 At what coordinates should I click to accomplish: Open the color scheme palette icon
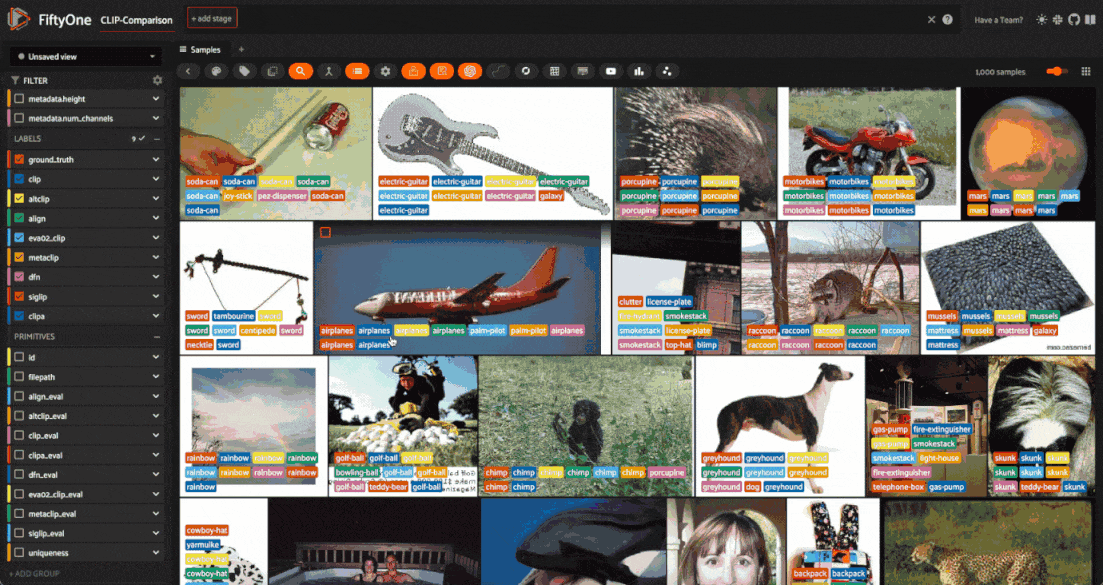[216, 71]
